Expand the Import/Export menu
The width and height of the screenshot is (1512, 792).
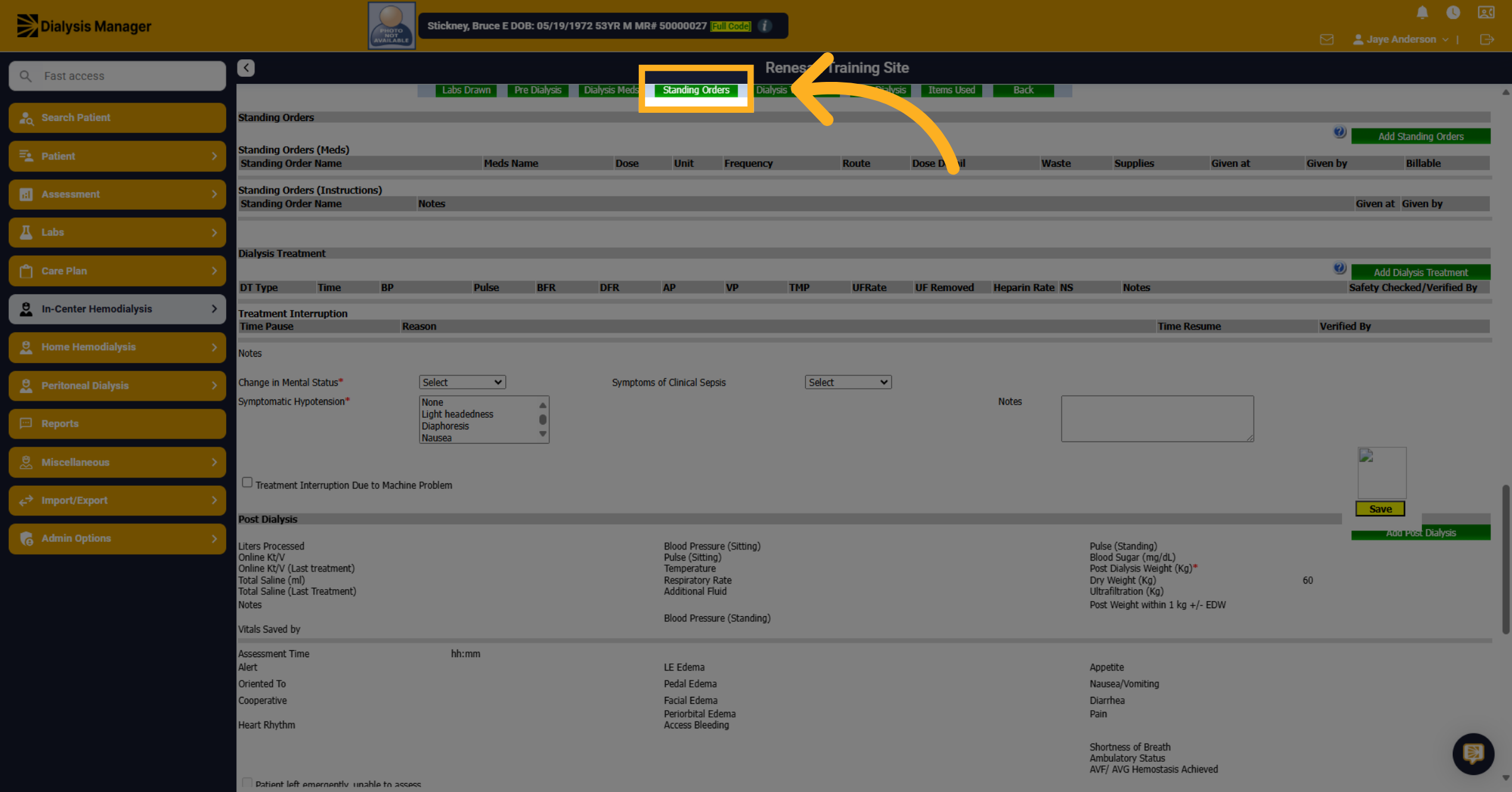pos(117,500)
